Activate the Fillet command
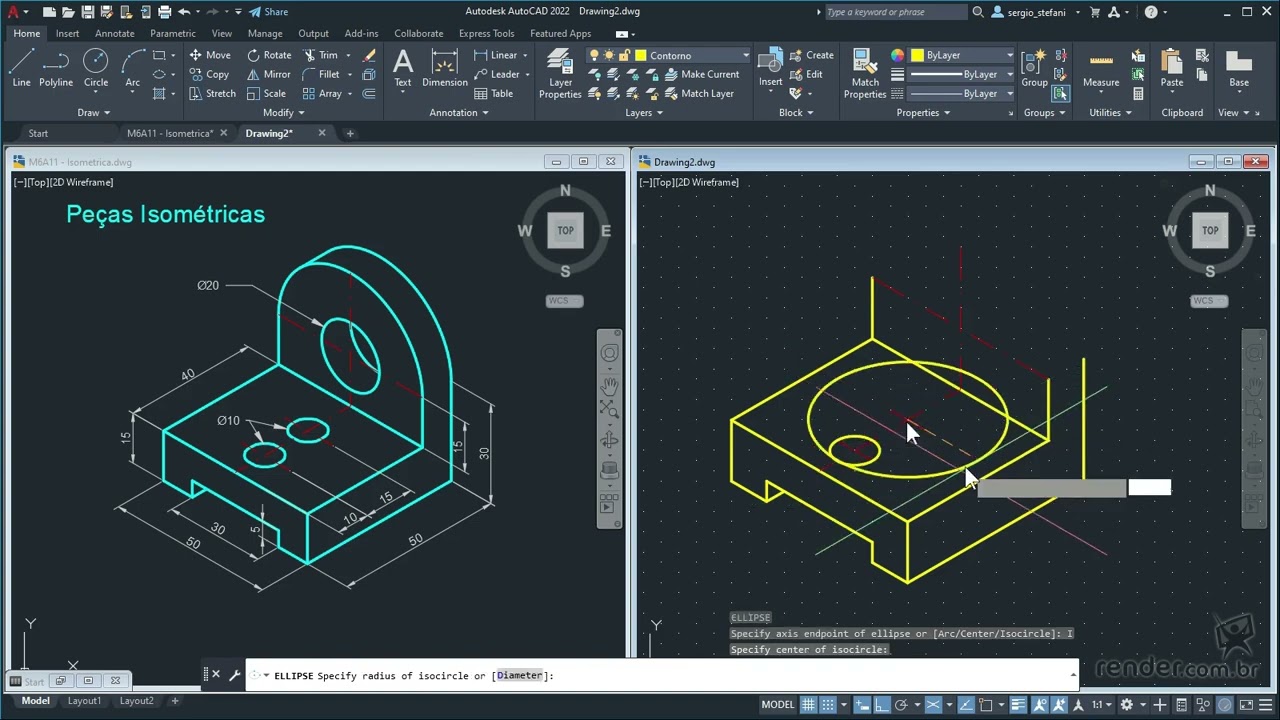This screenshot has width=1280, height=720. 321,74
